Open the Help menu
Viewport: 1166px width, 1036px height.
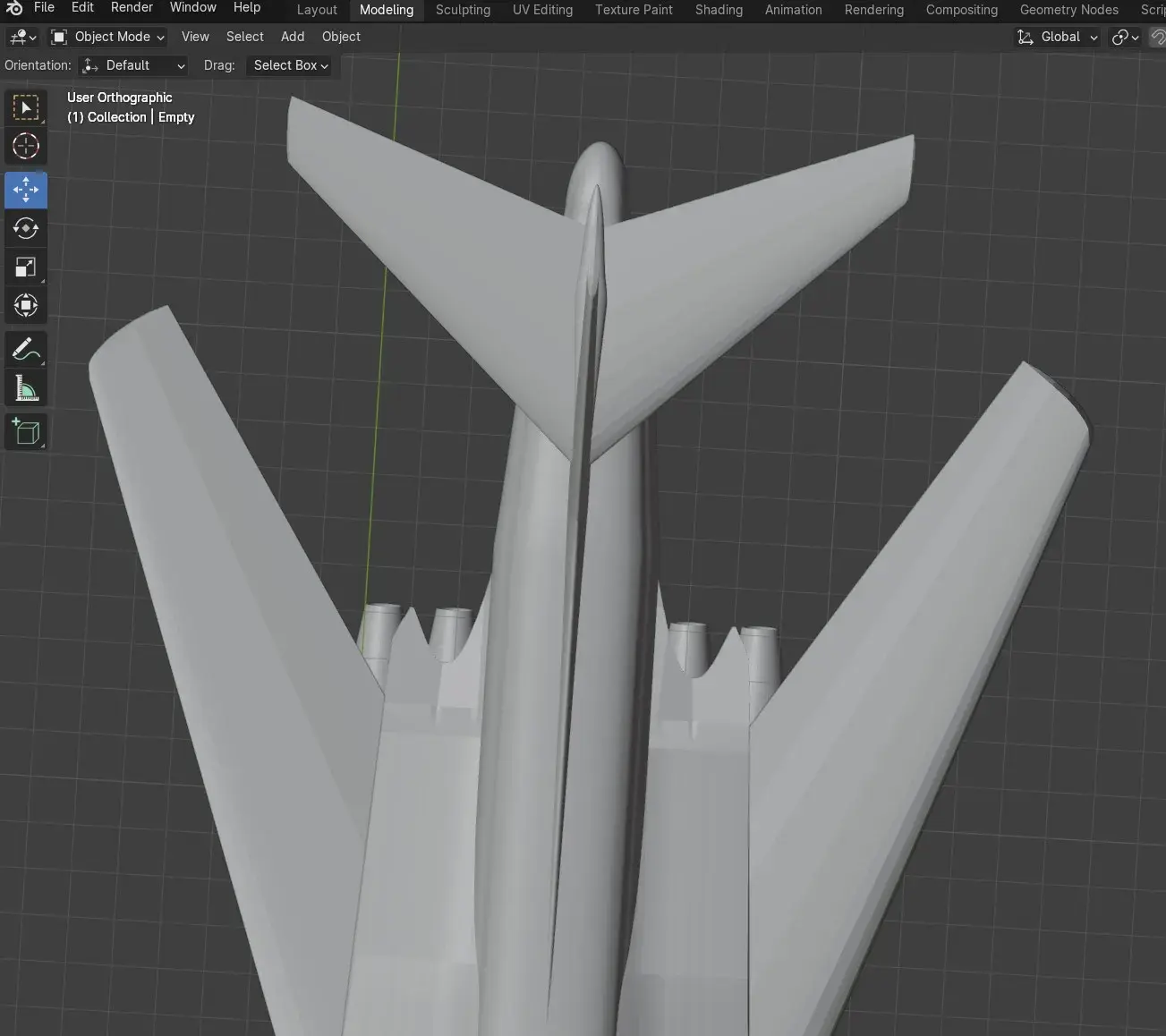pyautogui.click(x=247, y=7)
